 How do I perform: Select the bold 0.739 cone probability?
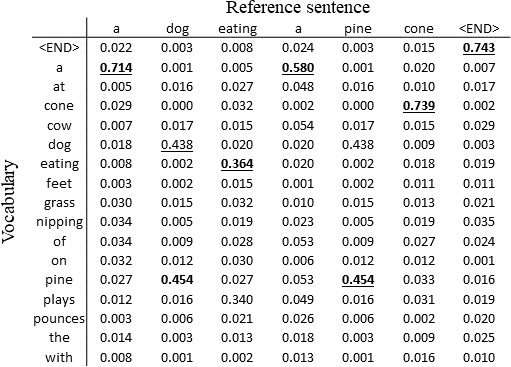[x=419, y=106]
